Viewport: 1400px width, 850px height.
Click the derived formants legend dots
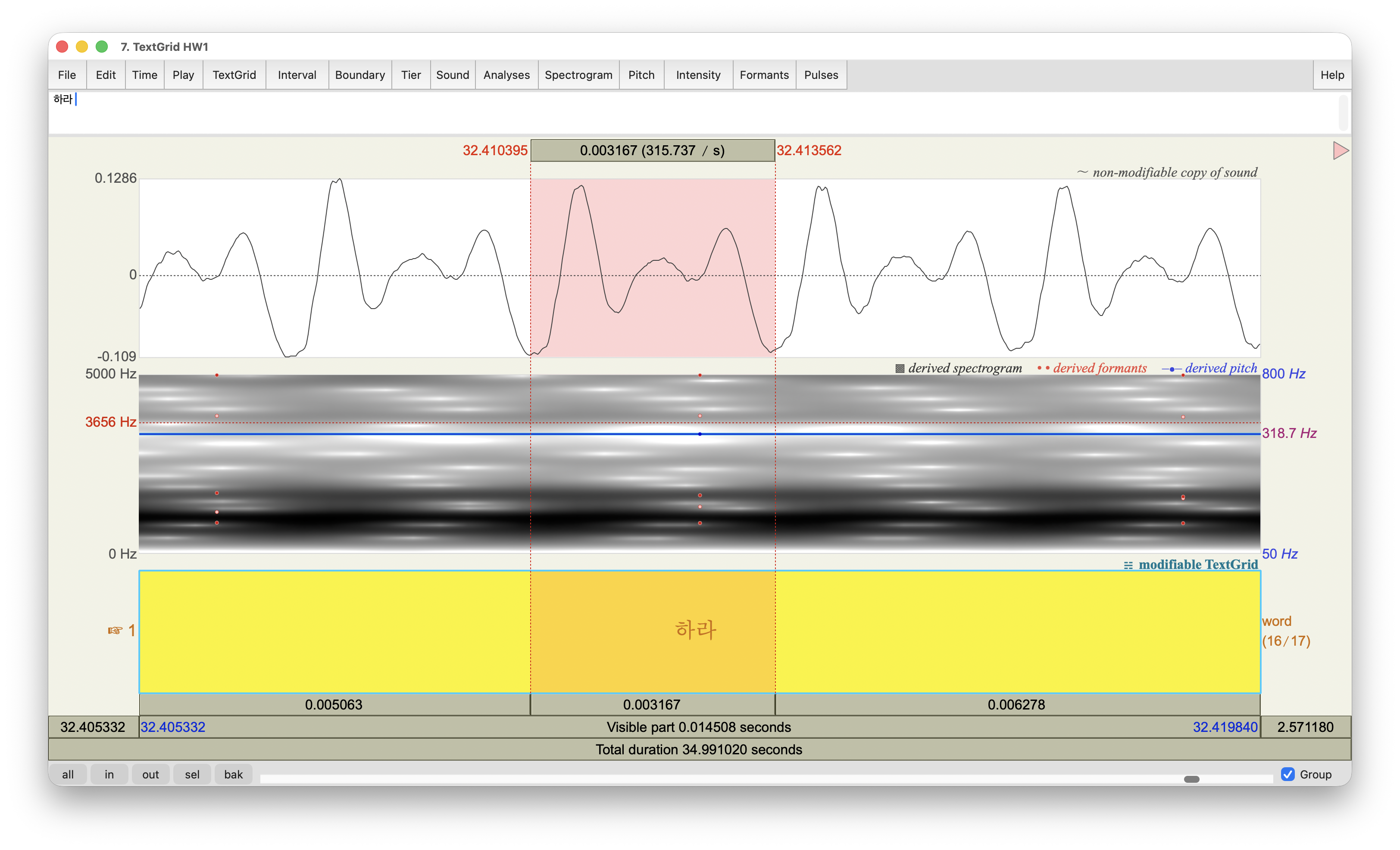pyautogui.click(x=1043, y=368)
